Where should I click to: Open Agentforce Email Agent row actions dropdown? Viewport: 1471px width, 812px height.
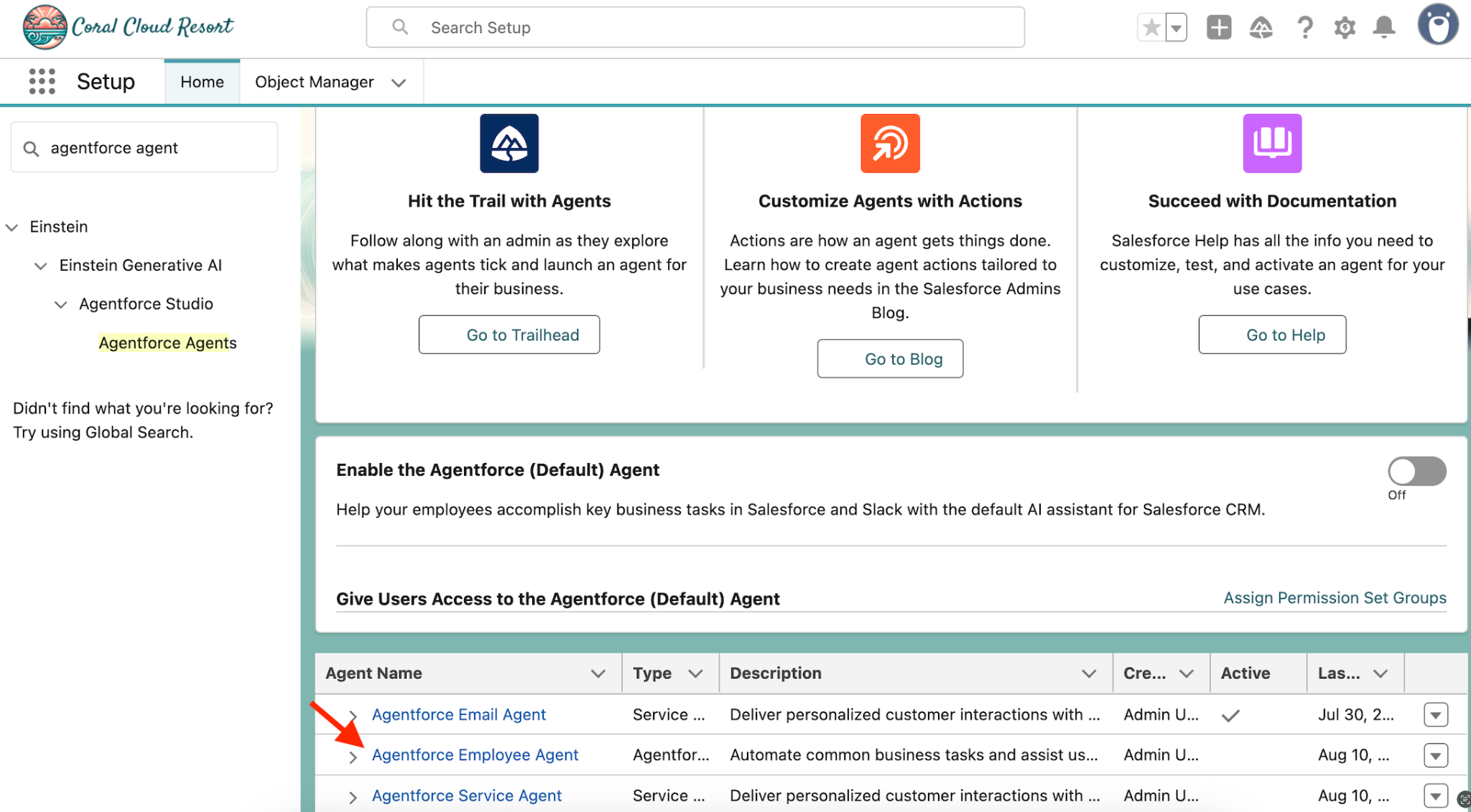pos(1435,715)
